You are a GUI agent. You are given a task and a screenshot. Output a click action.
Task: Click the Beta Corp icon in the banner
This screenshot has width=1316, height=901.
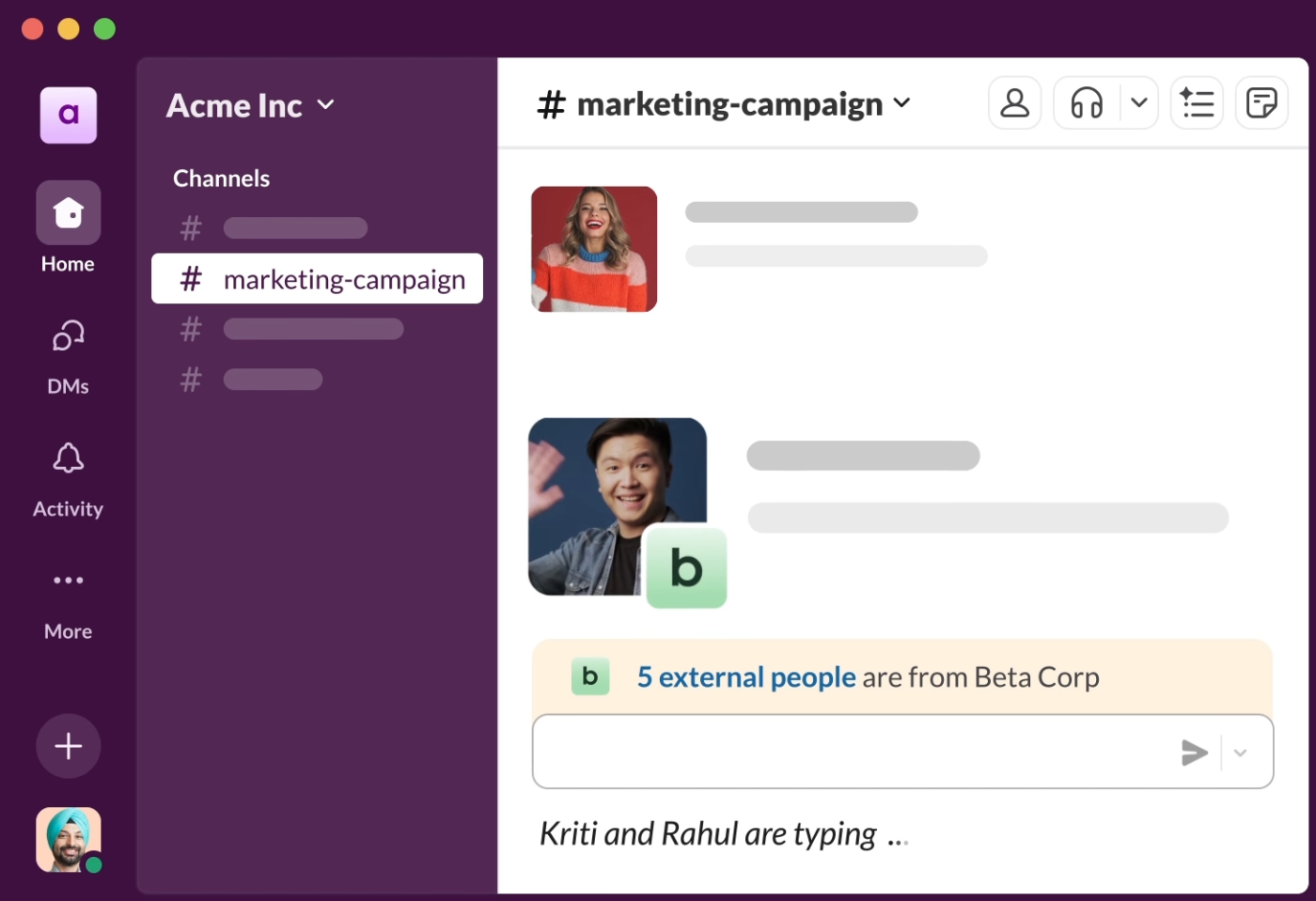tap(590, 676)
